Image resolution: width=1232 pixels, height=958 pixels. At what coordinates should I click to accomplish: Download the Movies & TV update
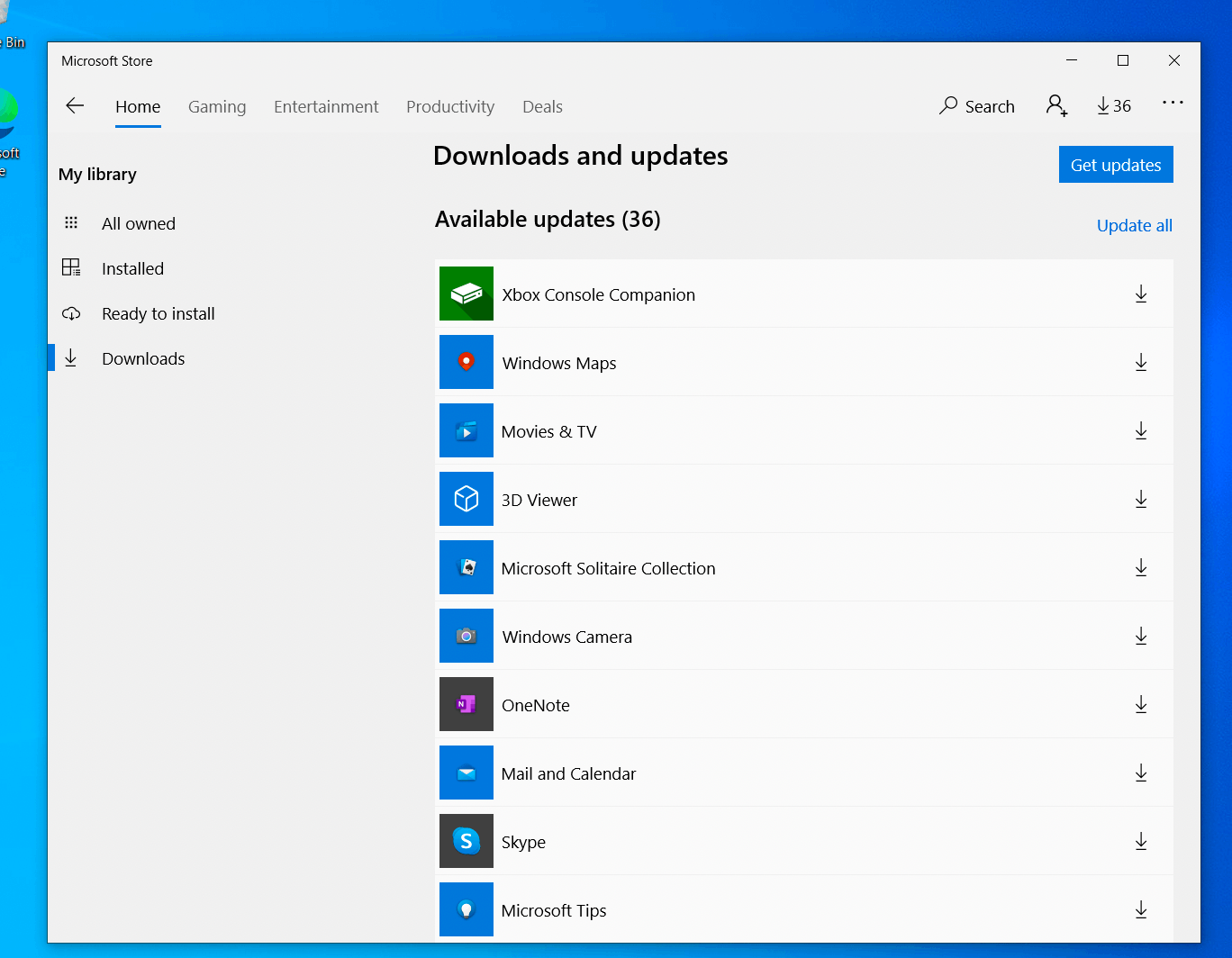[x=1141, y=431]
